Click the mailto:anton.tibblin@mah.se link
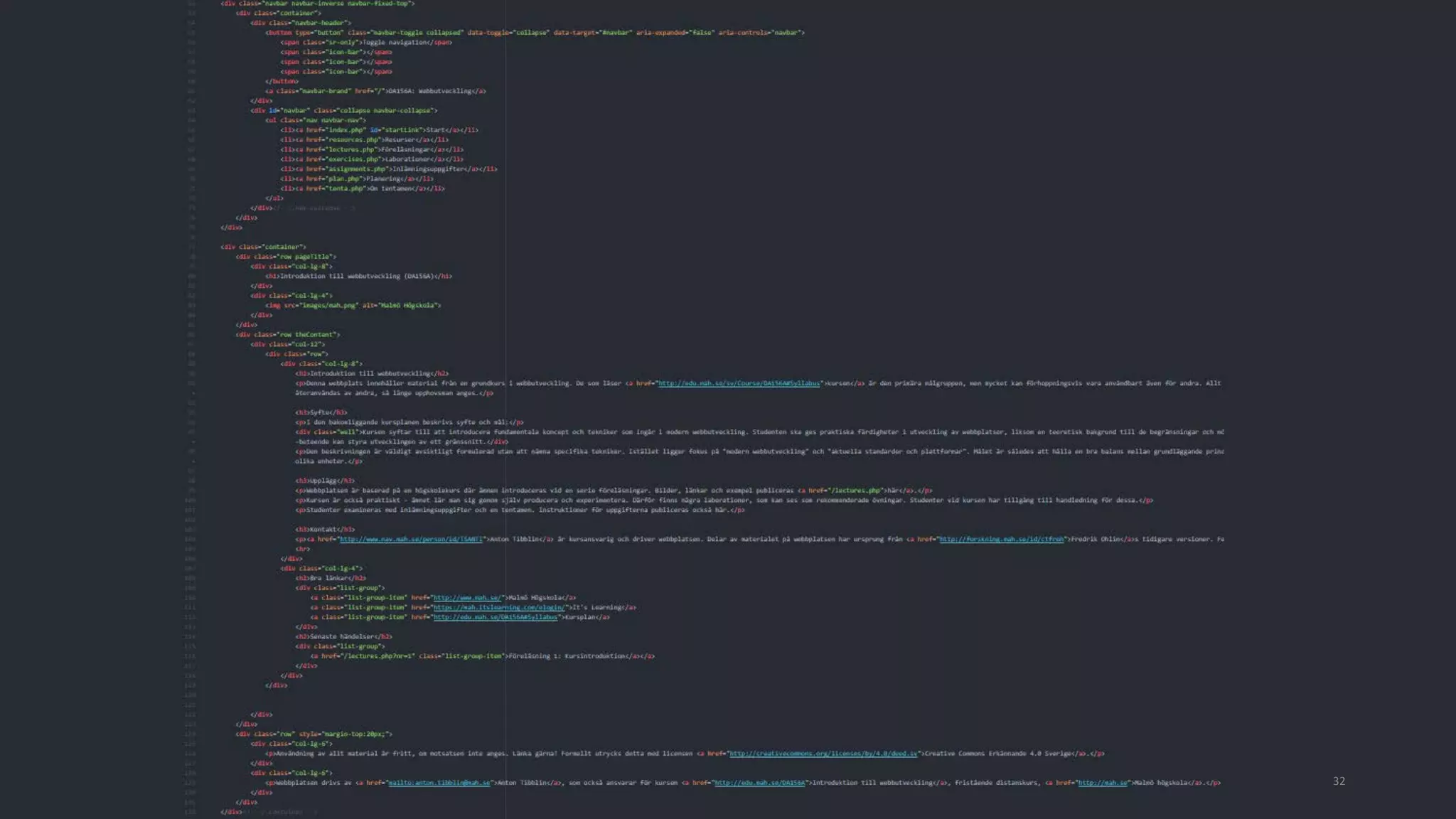Screen dimensions: 1456x819 point(439,783)
